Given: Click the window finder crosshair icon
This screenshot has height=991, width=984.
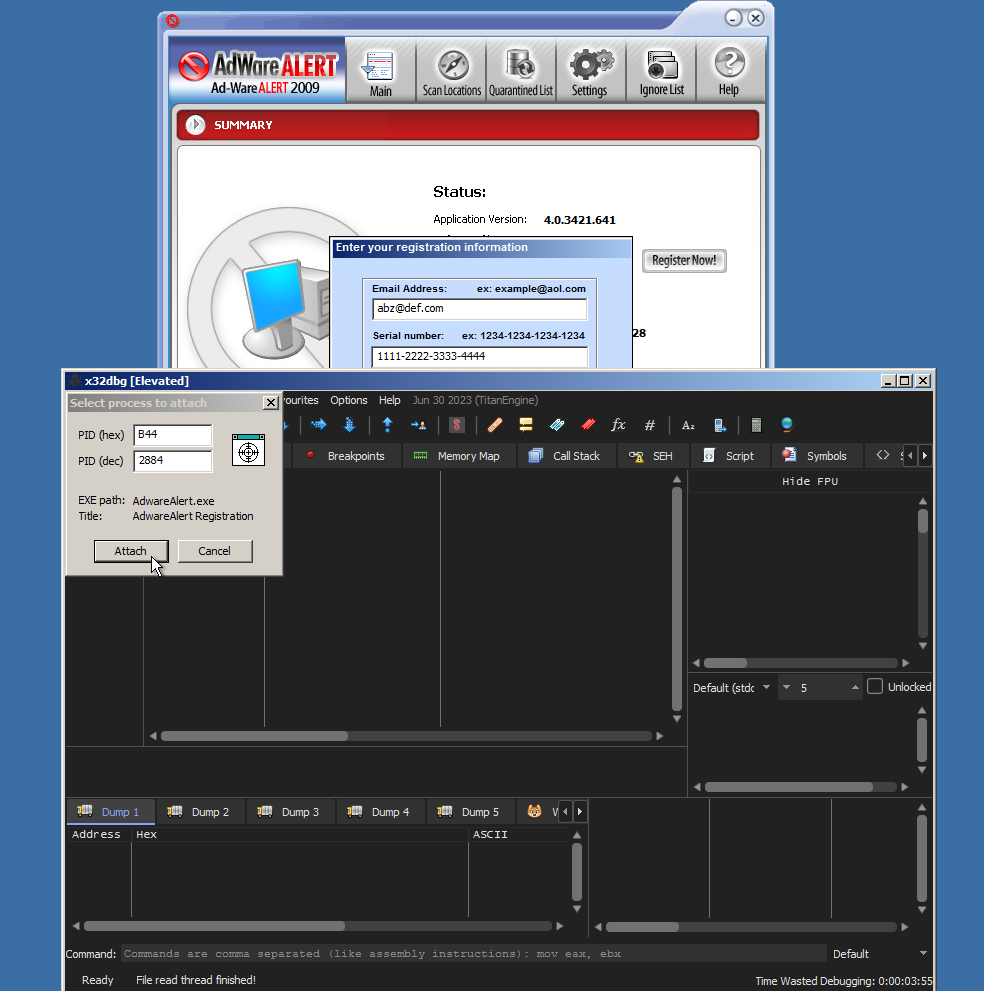Looking at the screenshot, I should point(248,450).
